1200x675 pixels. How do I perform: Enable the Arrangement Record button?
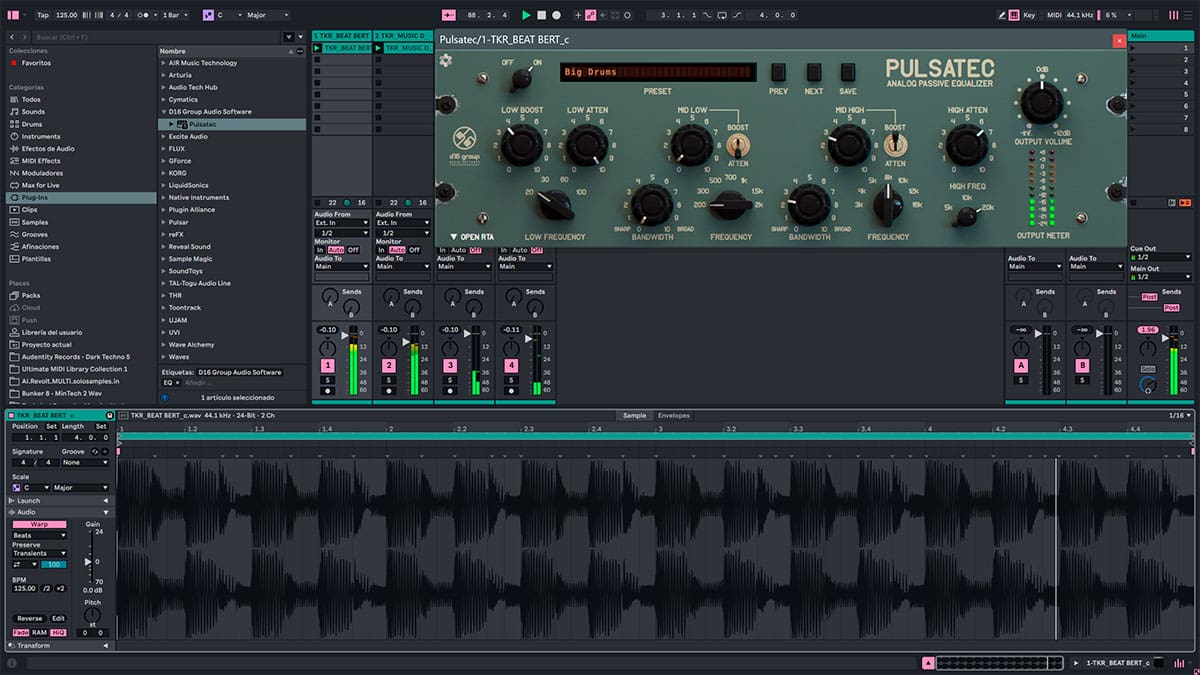[557, 15]
